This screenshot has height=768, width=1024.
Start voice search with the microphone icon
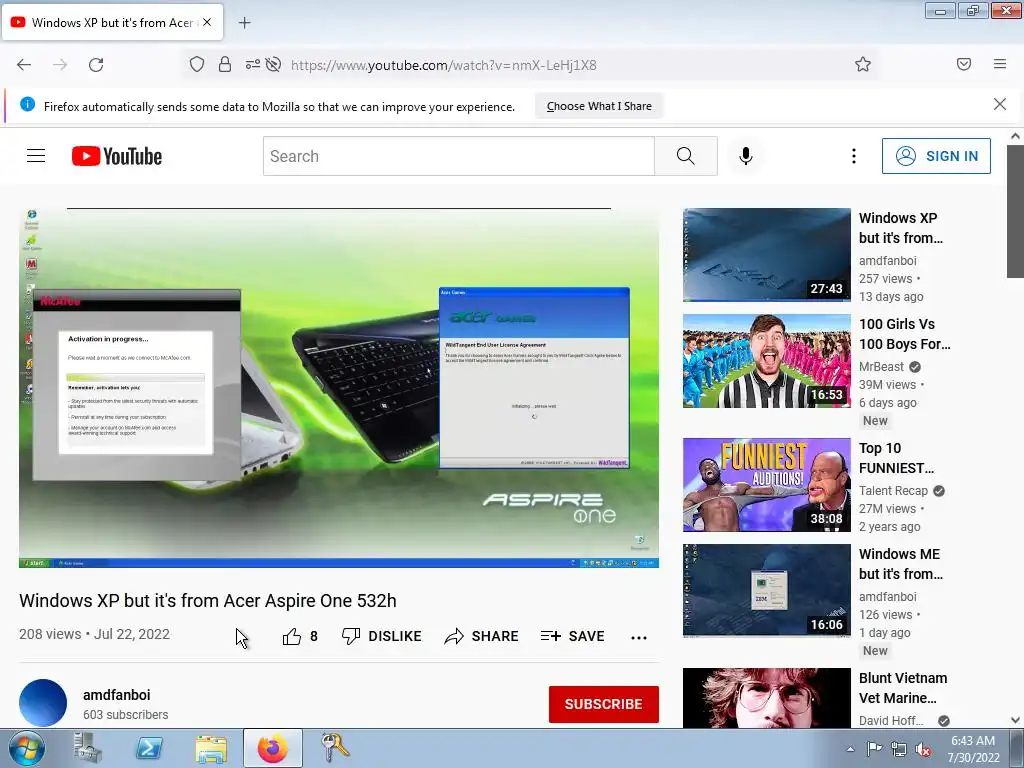click(x=746, y=156)
